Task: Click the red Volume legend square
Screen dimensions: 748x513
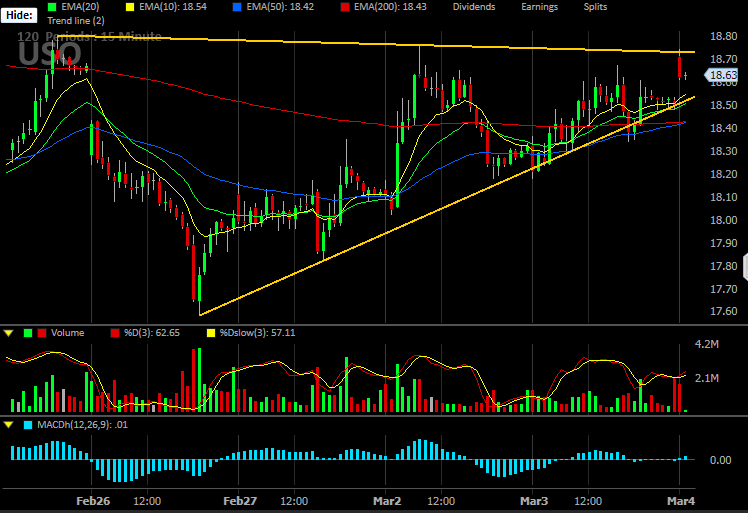Action: 42,333
